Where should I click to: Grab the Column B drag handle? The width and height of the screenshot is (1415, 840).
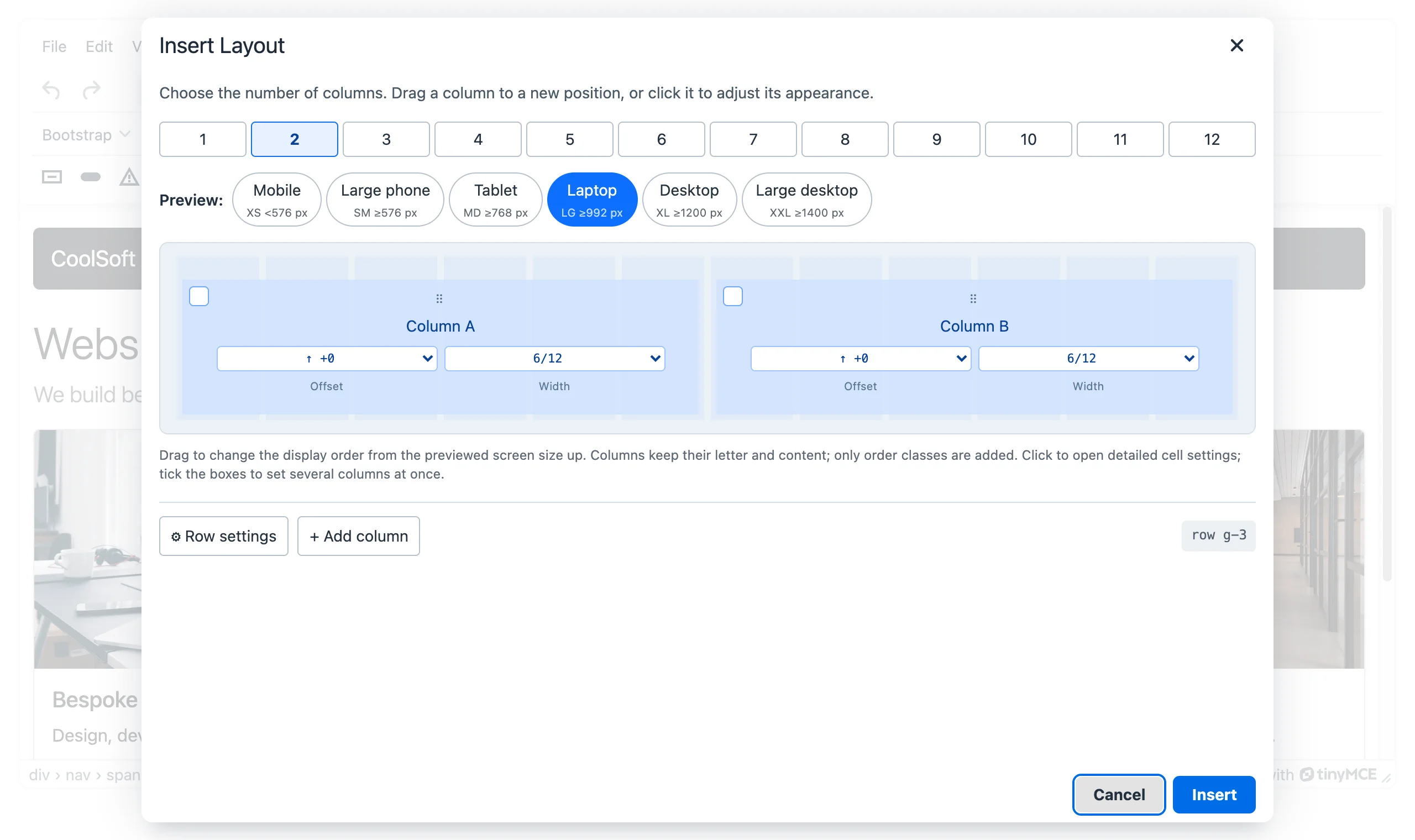point(973,298)
